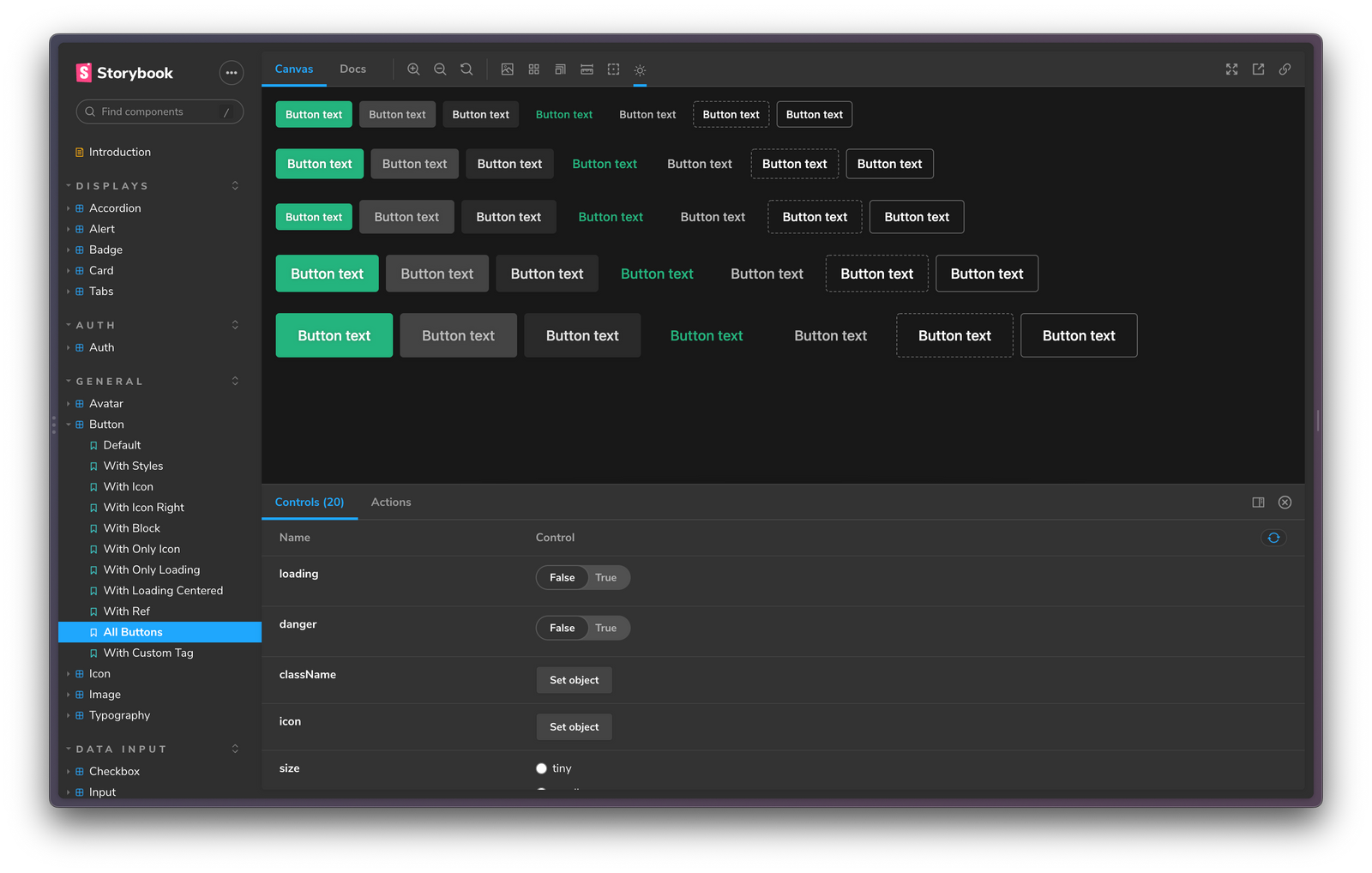The height and width of the screenshot is (873, 1372).
Task: Select the zoom out tool
Action: click(440, 69)
